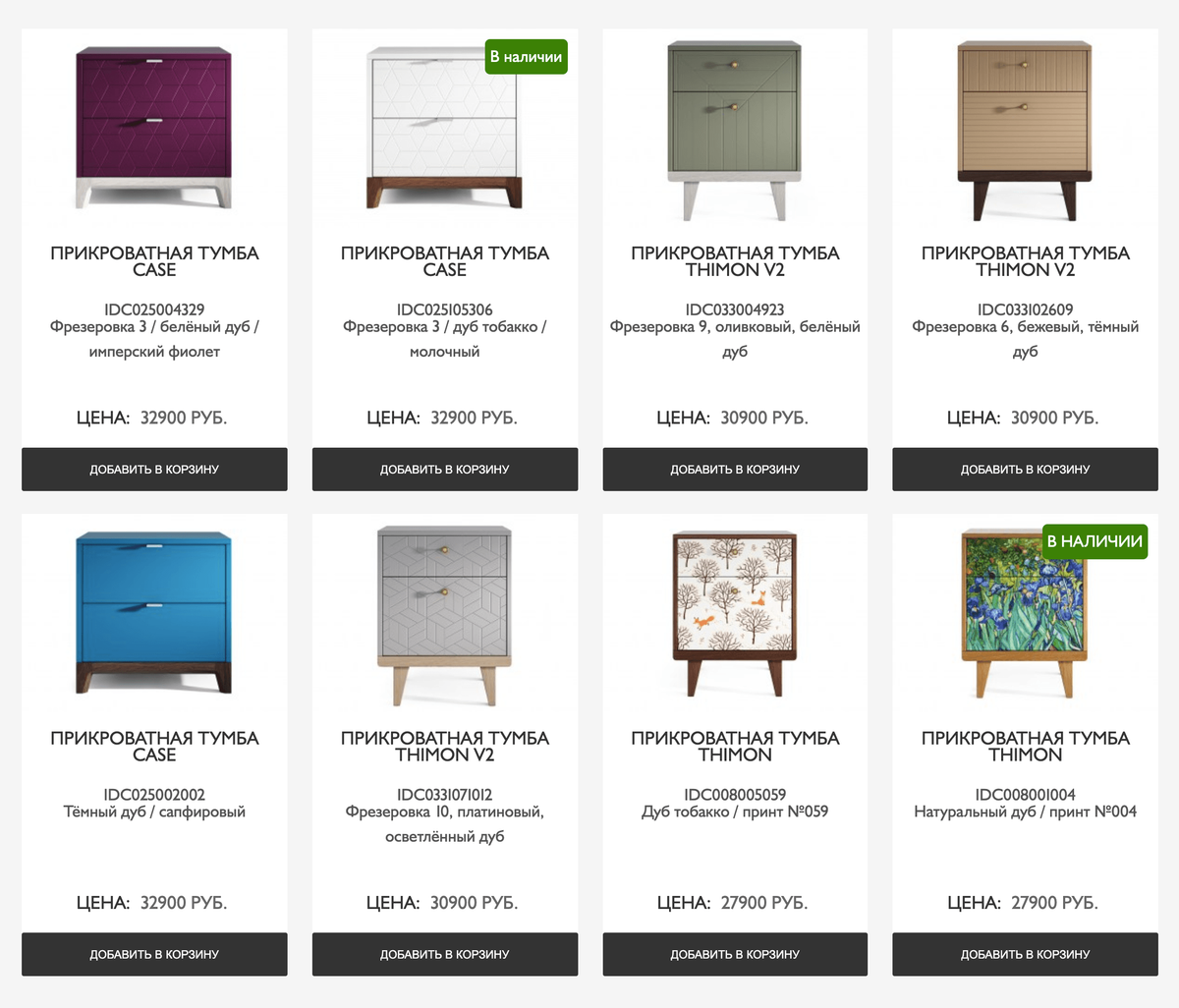
Task: Open the title link of the fox print Thimon
Action: click(735, 746)
